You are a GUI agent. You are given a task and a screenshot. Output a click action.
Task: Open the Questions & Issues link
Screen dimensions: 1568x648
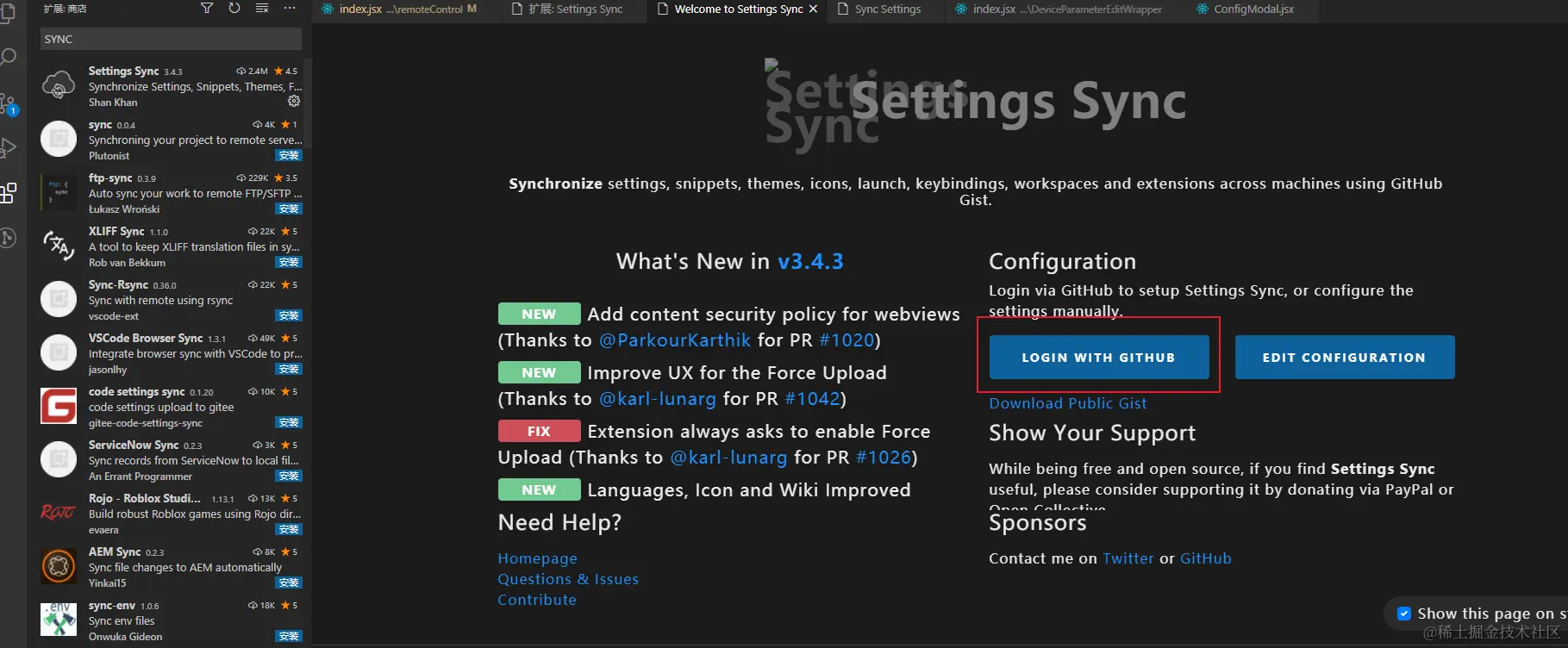[x=568, y=579]
